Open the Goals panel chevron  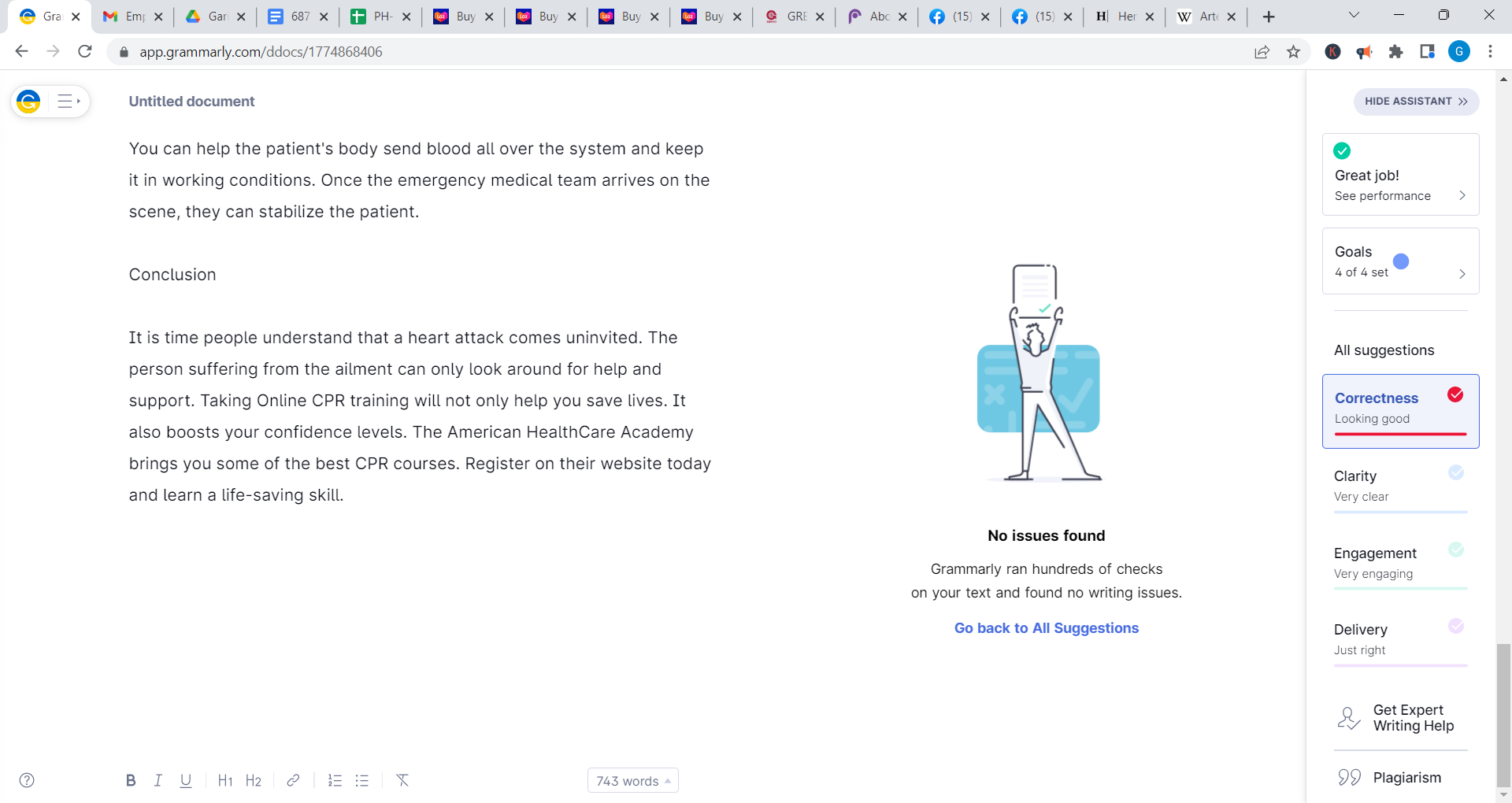pyautogui.click(x=1462, y=273)
